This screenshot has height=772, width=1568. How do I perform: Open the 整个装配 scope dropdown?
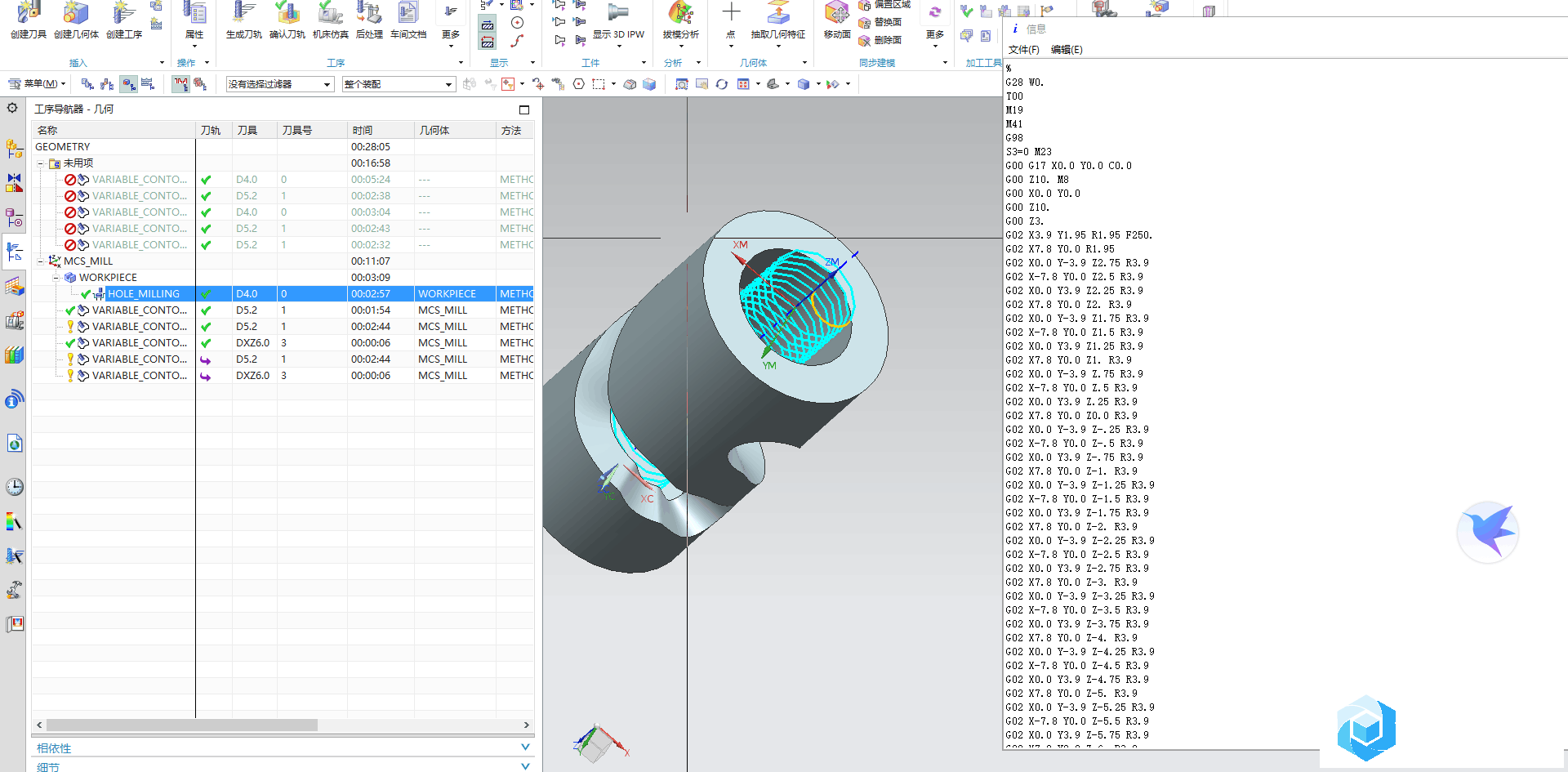tap(399, 84)
